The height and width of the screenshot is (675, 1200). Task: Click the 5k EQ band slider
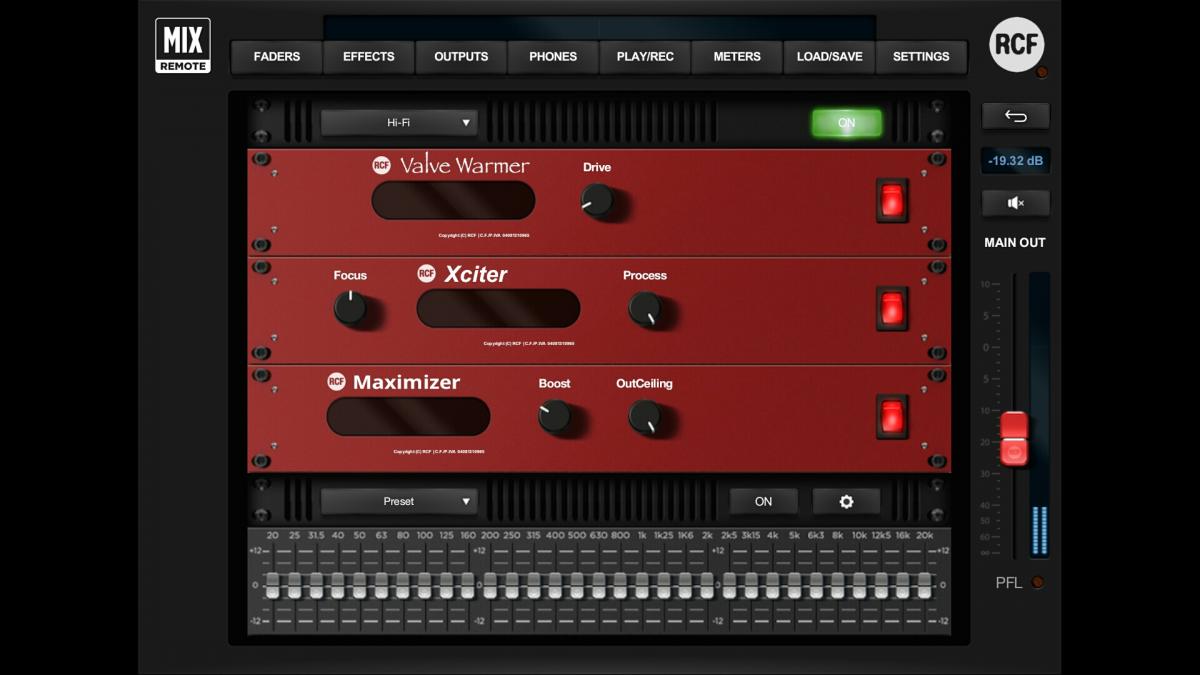coord(794,585)
